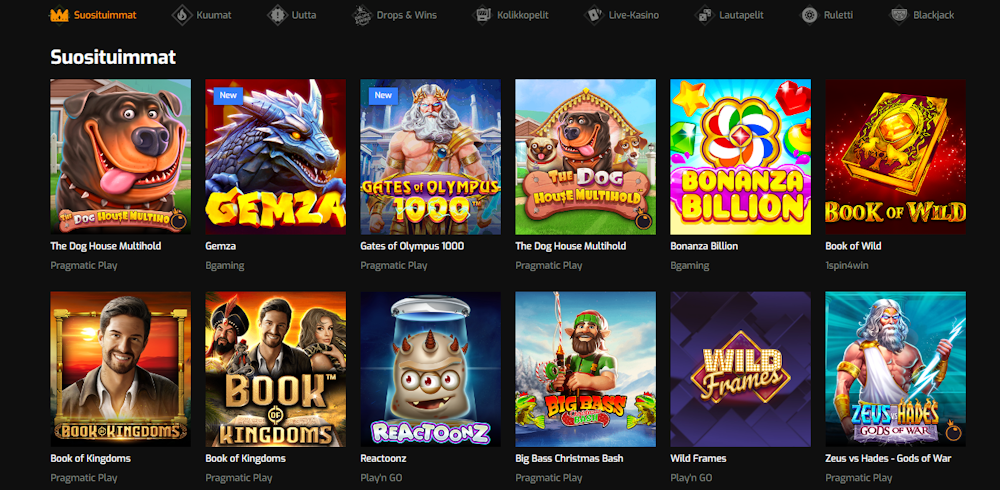Click the Kolikkopelit slot machine icon
This screenshot has width=1000, height=490.
click(x=482, y=15)
